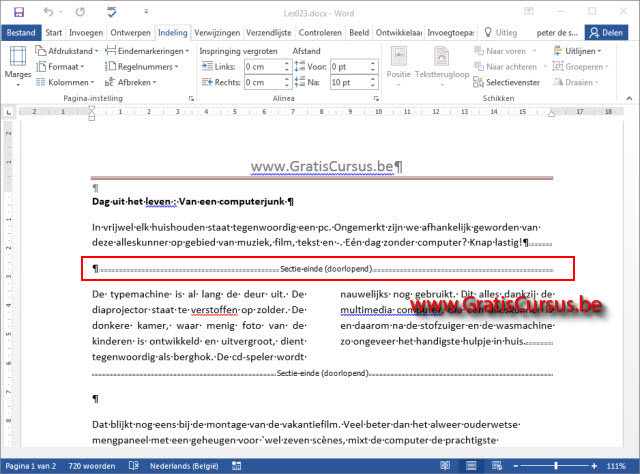Click Nederlands (België) language indicator
The width and height of the screenshot is (640, 474).
[184, 466]
